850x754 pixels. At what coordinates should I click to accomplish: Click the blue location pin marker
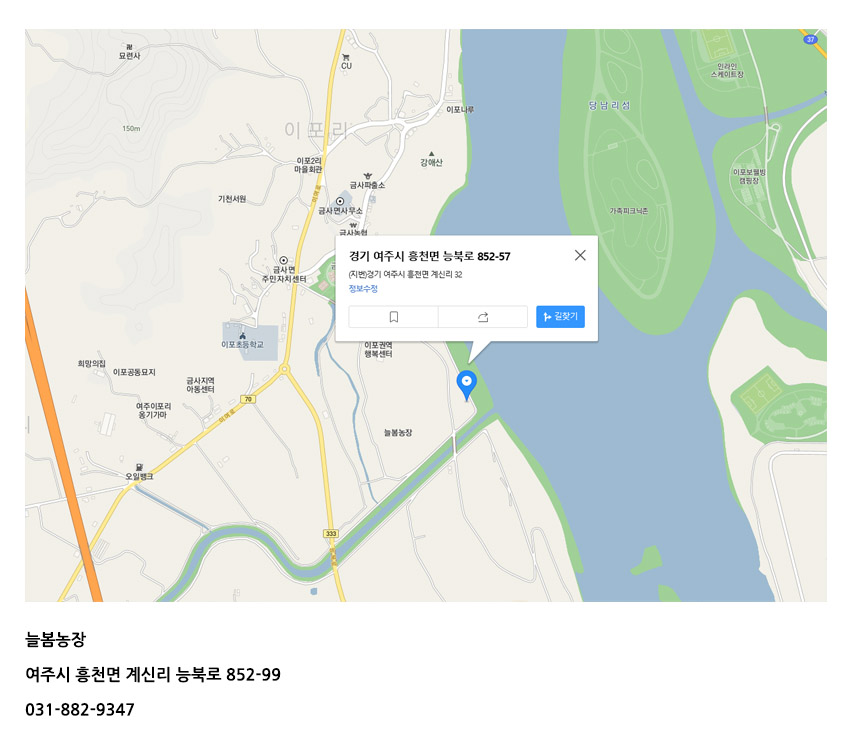[466, 385]
